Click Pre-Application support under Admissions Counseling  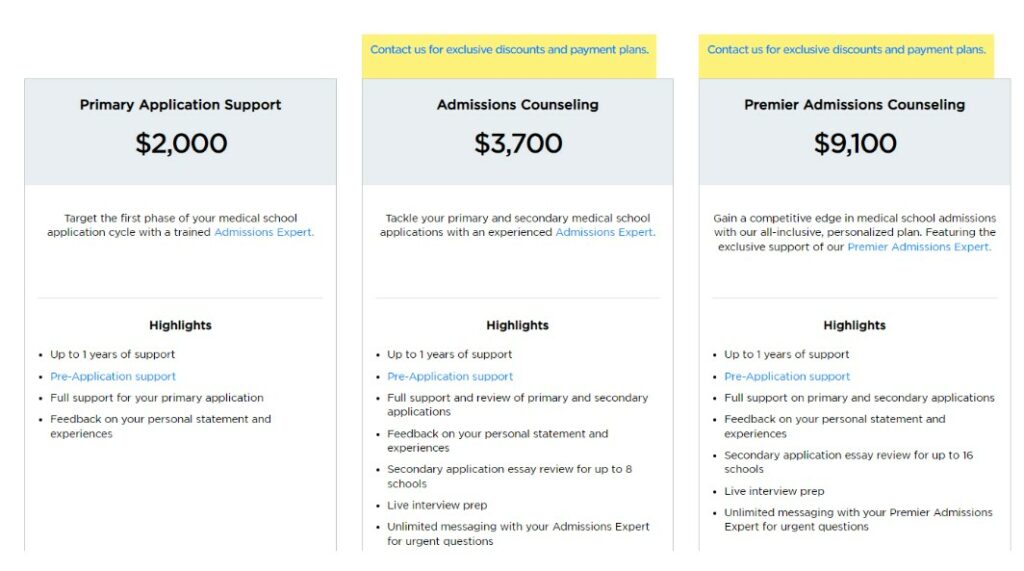pos(450,376)
